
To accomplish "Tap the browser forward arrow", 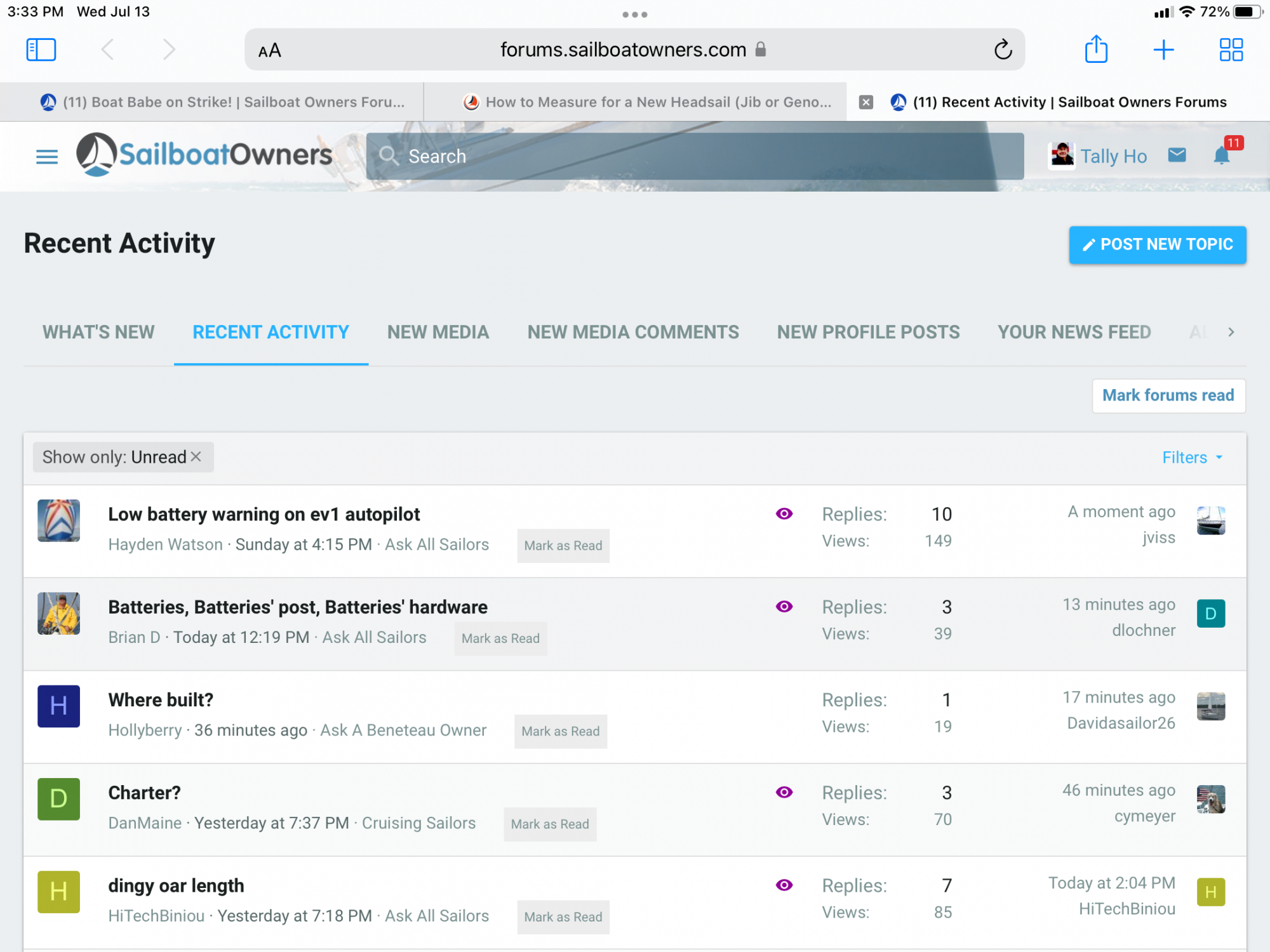I will 169,50.
